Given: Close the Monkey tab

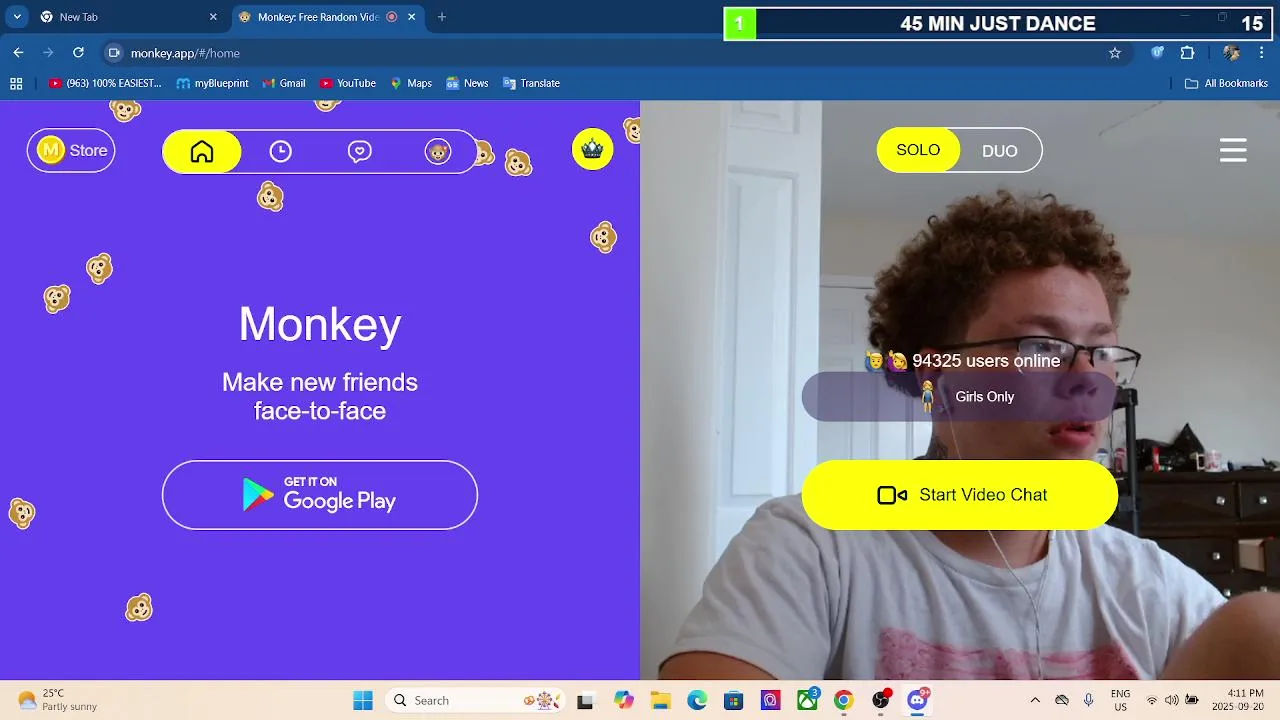Looking at the screenshot, I should pos(411,17).
